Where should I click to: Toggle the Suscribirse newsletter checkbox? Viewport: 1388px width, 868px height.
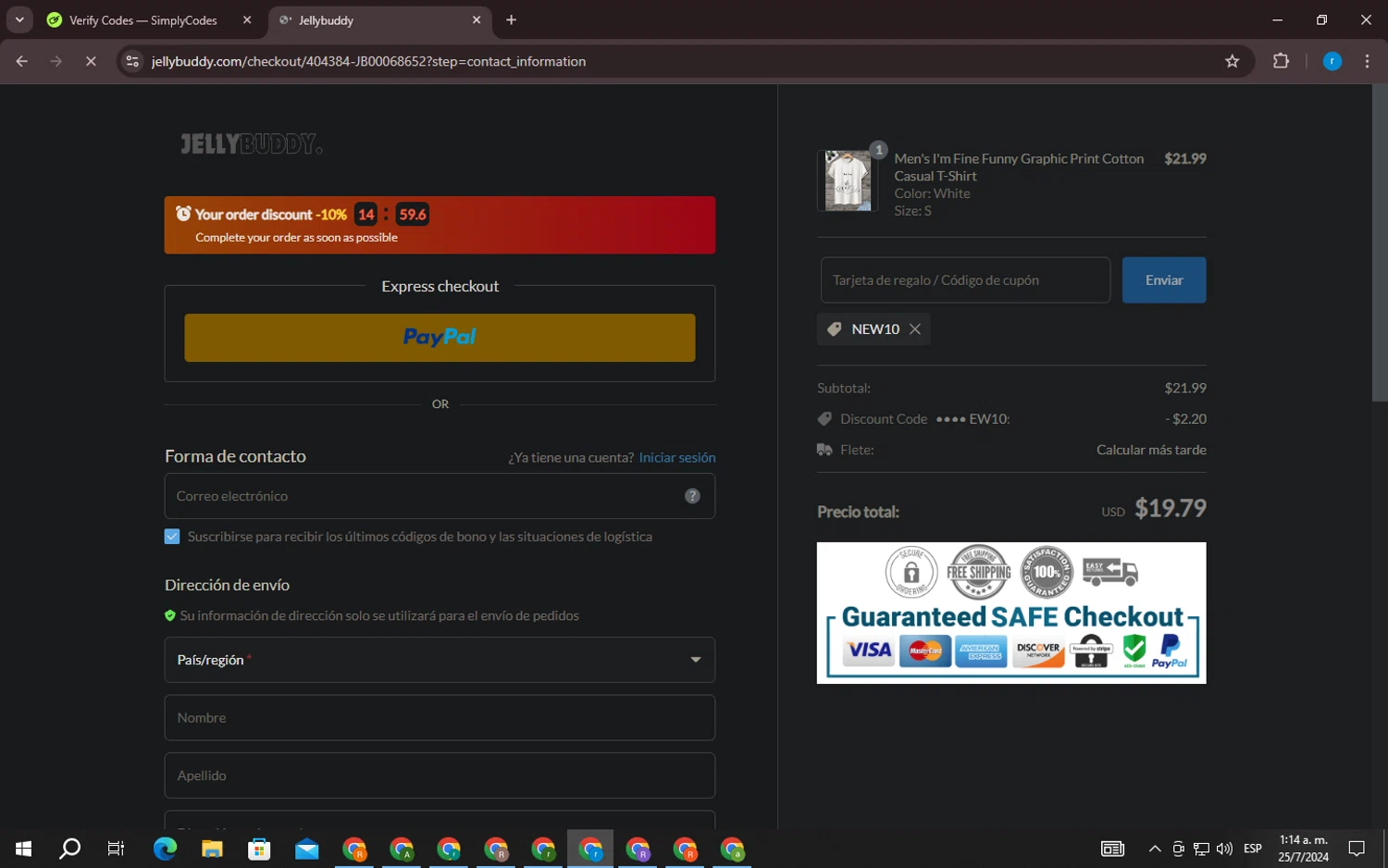point(172,537)
